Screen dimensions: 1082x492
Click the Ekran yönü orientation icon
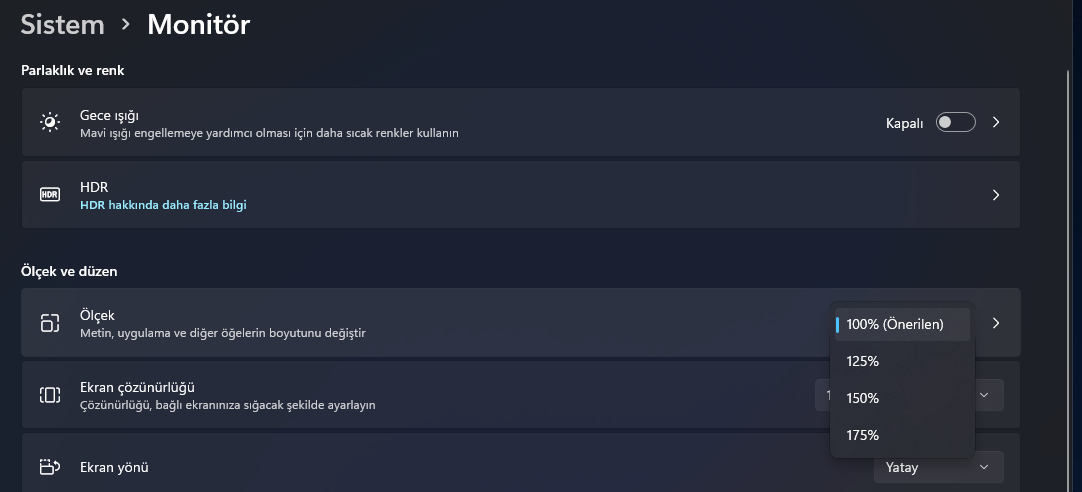coord(50,467)
